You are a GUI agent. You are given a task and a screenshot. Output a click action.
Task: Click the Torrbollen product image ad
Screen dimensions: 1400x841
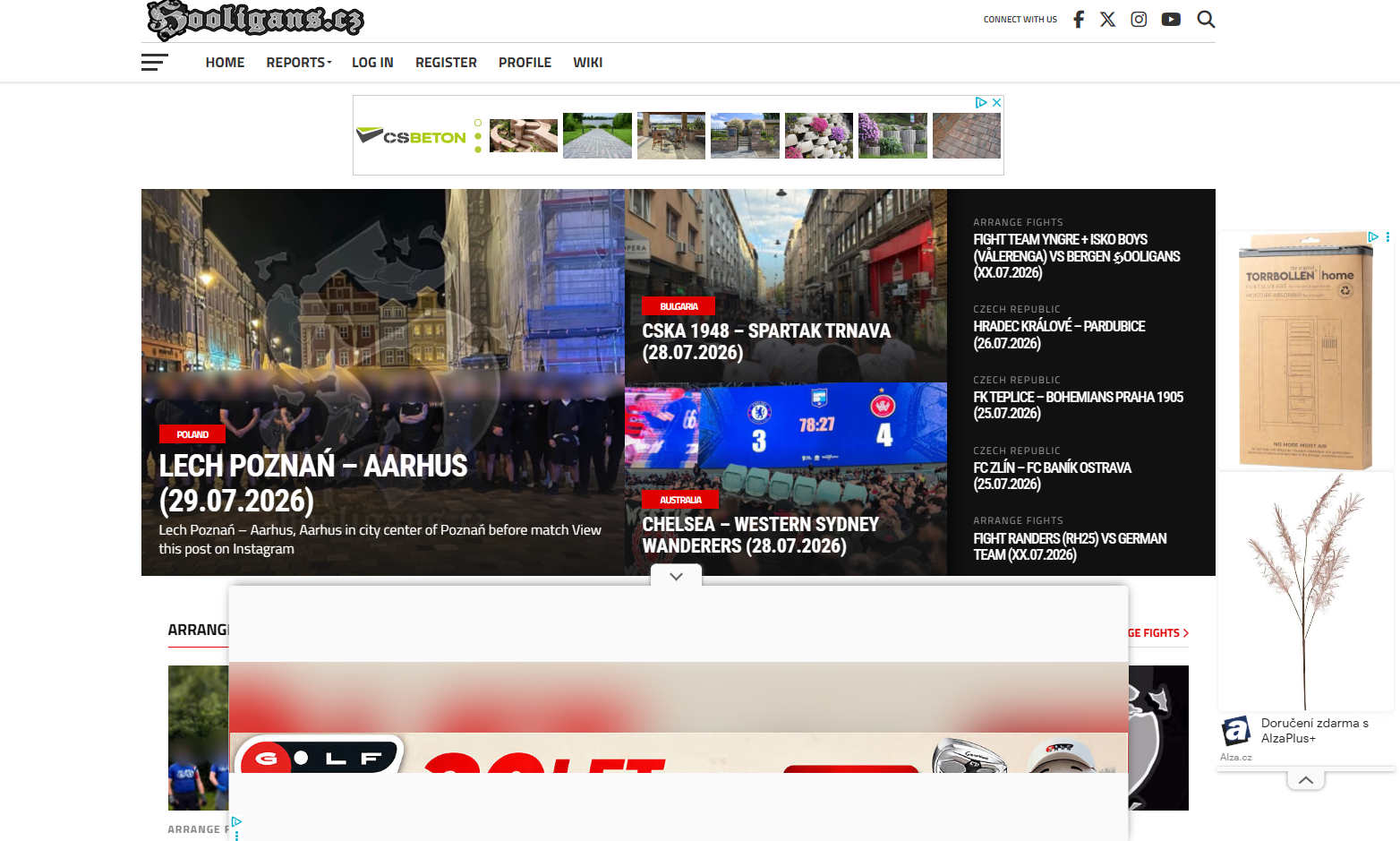click(1306, 350)
